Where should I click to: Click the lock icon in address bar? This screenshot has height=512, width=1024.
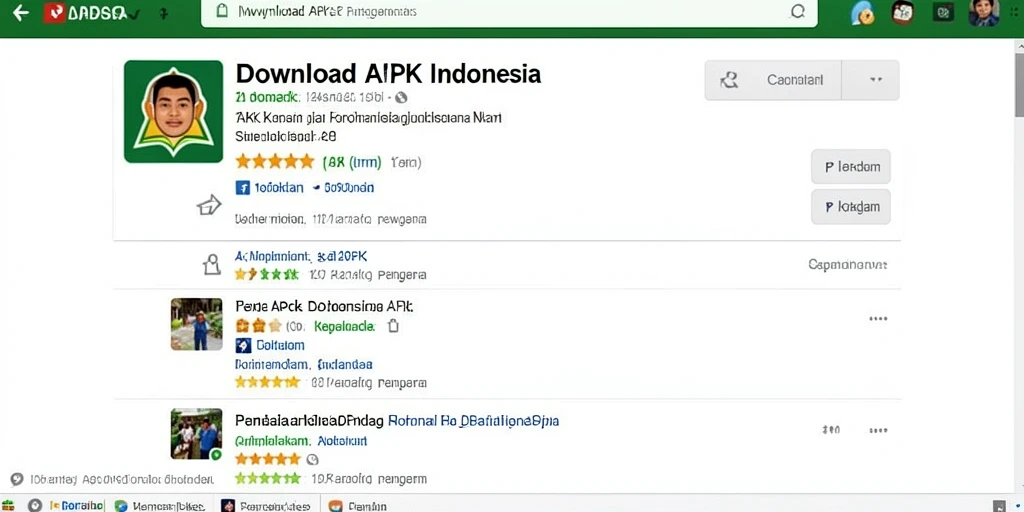click(222, 11)
